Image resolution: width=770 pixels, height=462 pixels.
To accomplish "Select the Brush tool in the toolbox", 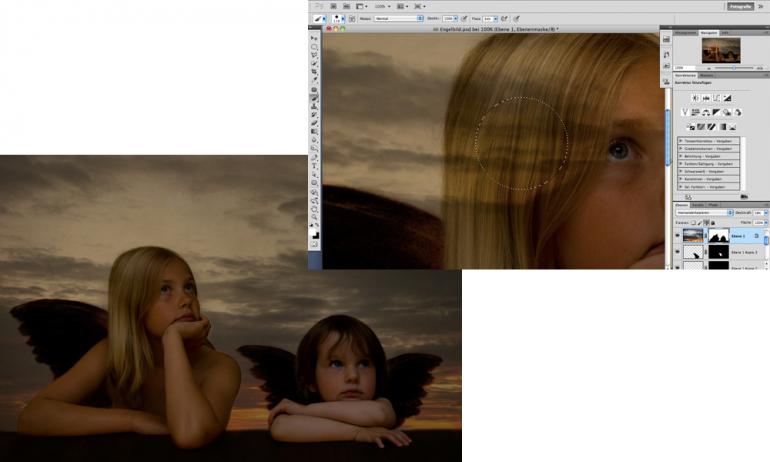I will point(314,98).
